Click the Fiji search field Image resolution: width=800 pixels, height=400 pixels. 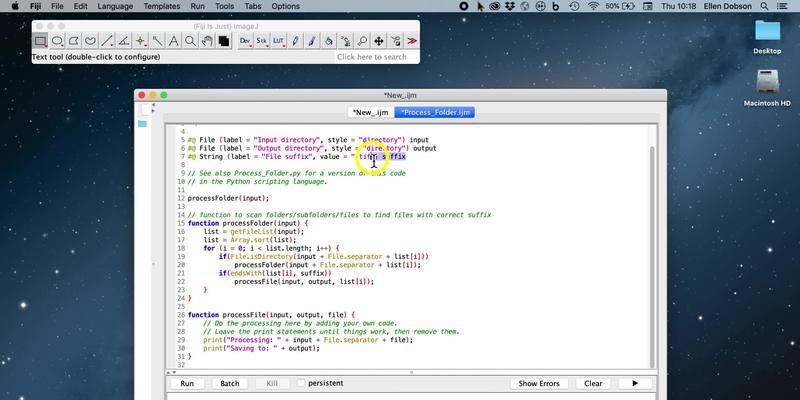click(377, 57)
